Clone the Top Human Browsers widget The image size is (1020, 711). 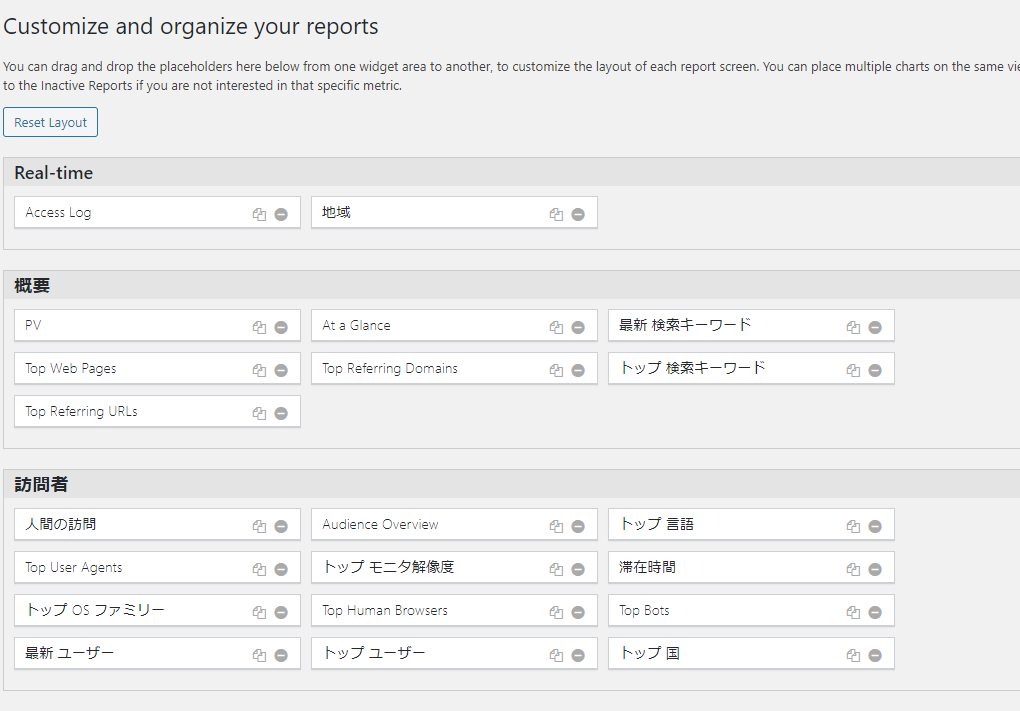pyautogui.click(x=556, y=612)
